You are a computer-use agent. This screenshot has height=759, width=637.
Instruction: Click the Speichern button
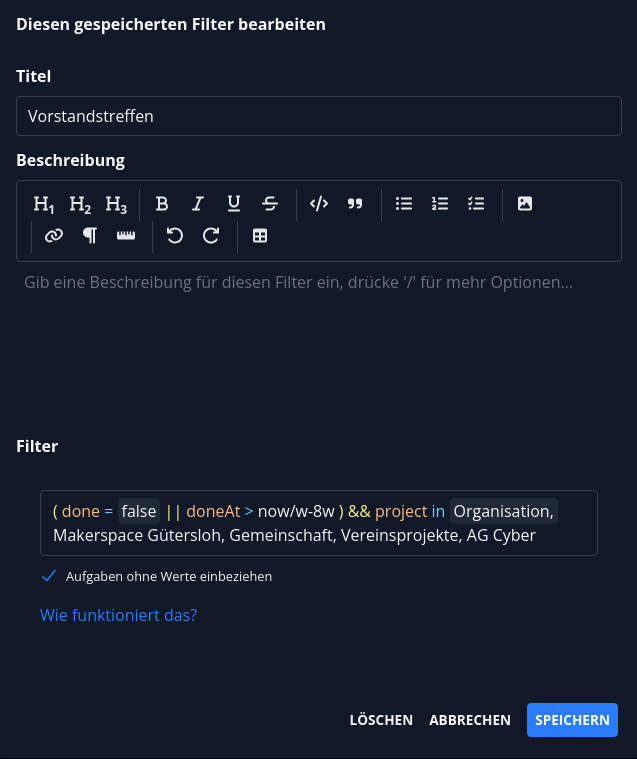(572, 720)
